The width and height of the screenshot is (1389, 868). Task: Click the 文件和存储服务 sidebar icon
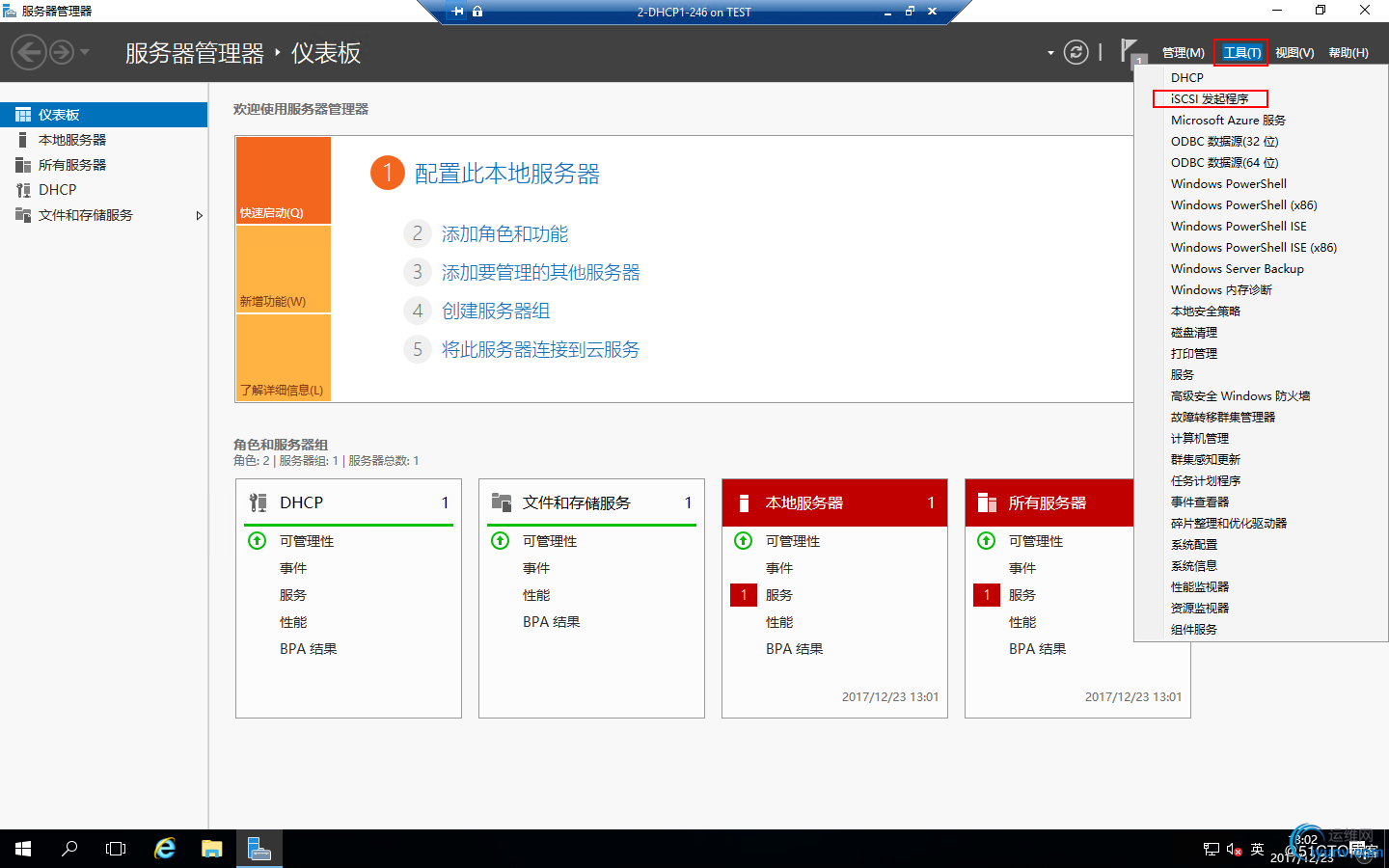[x=23, y=215]
